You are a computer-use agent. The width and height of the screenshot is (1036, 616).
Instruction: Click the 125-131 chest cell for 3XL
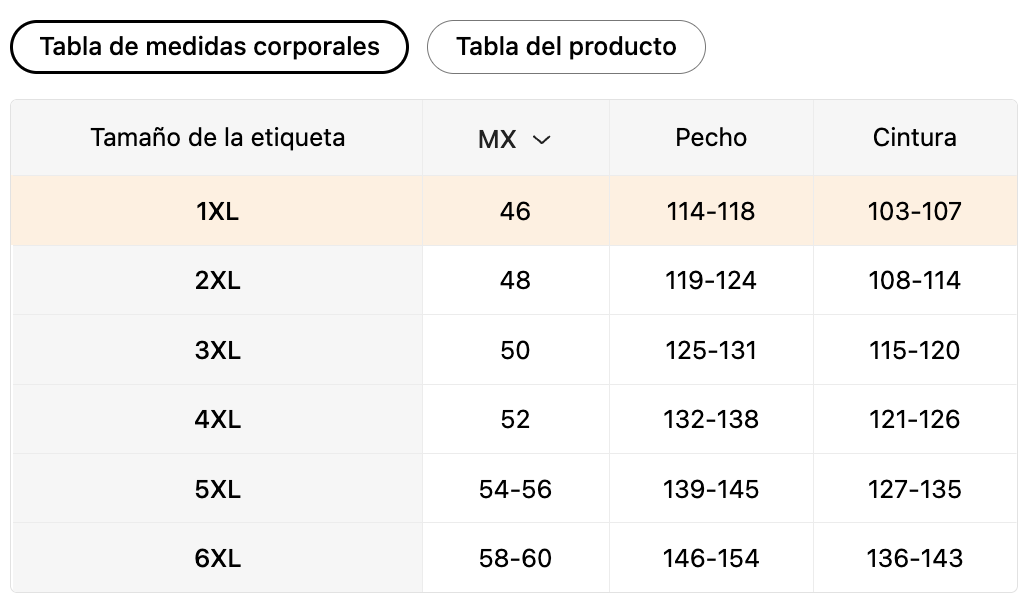pyautogui.click(x=711, y=350)
